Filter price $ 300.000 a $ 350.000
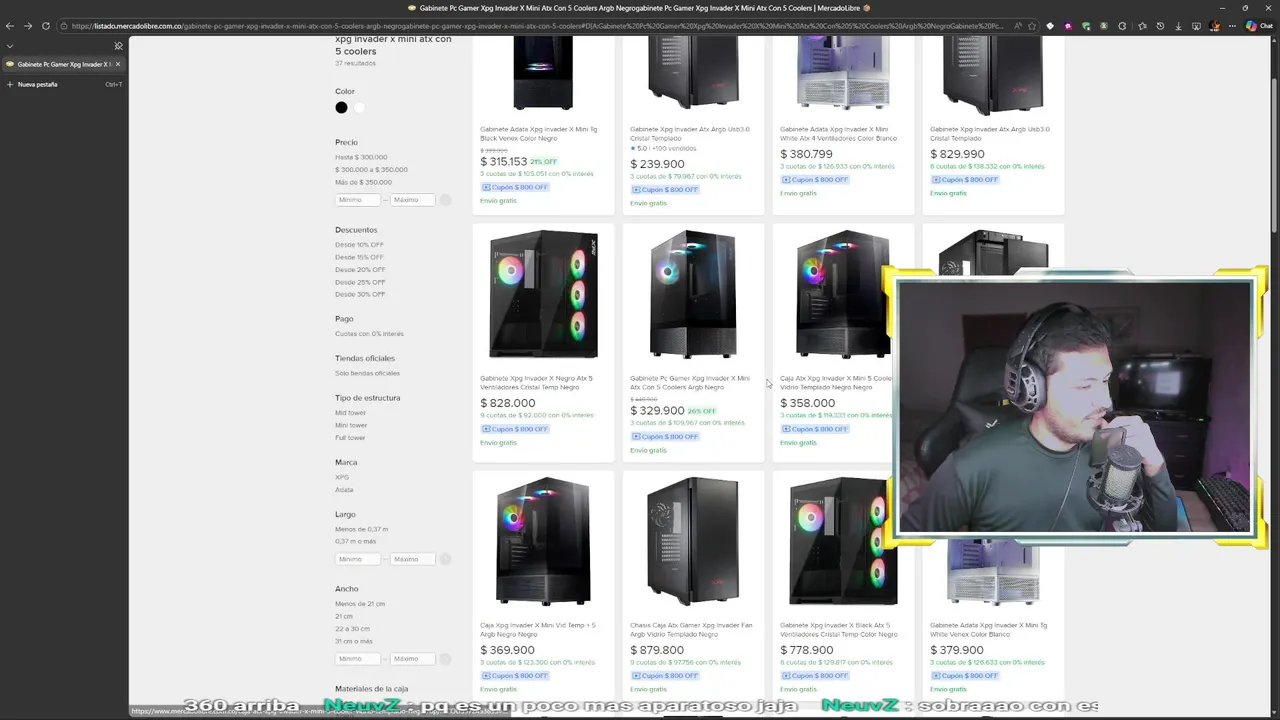The width and height of the screenshot is (1280, 720). tap(371, 170)
